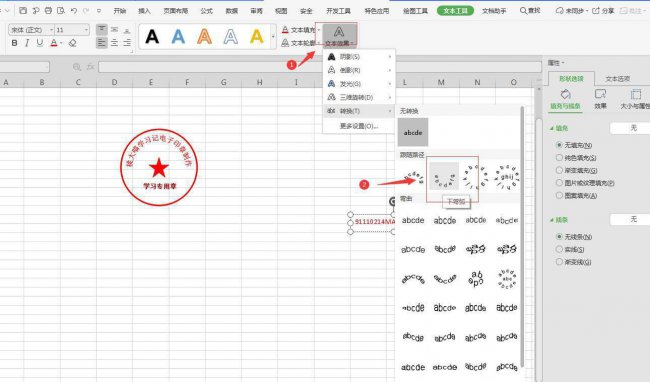Viewport: 650px width, 382px height.
Task: Open the 插入 ribbon tab
Action: (x=144, y=11)
